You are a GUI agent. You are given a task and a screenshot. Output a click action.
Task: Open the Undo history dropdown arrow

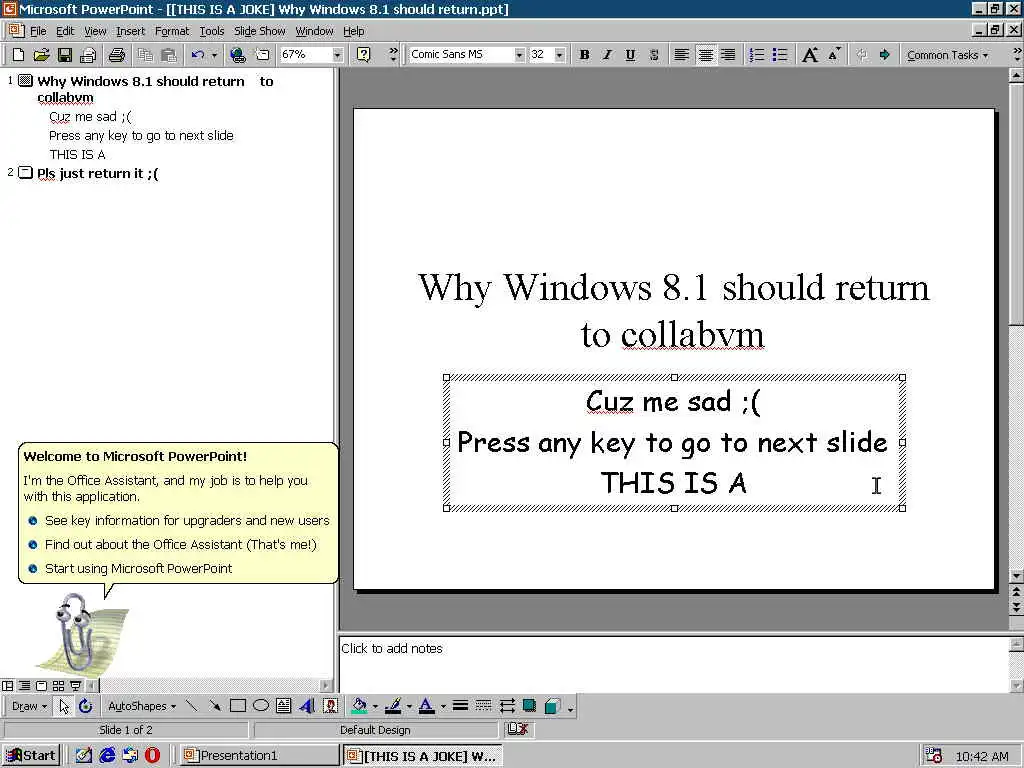tap(214, 55)
